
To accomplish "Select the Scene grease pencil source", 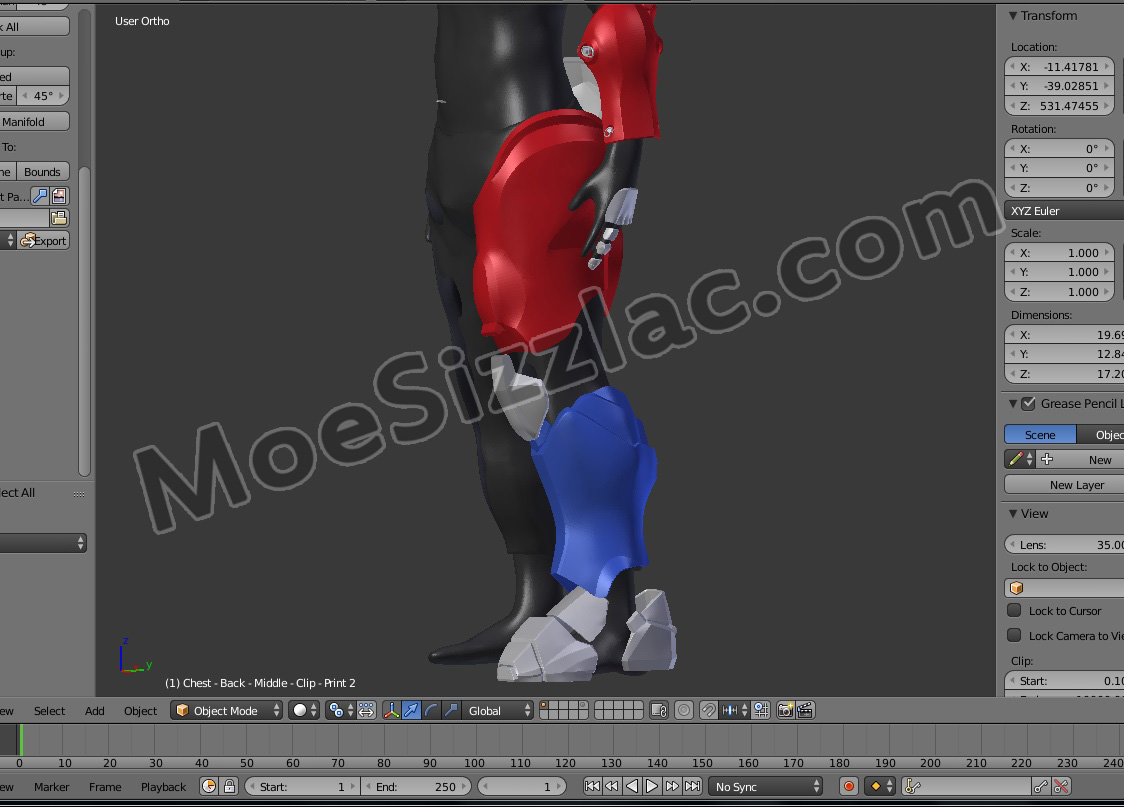I will 1039,434.
